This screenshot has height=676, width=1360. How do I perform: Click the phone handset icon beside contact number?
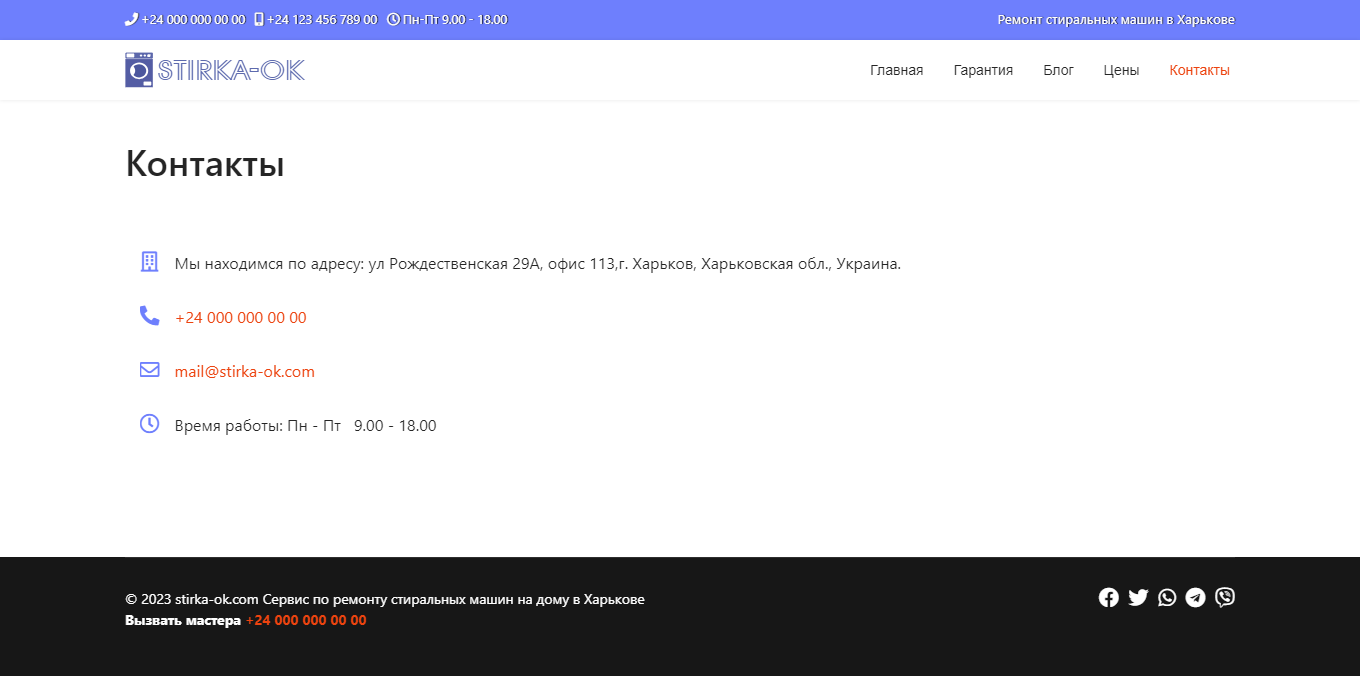click(149, 316)
